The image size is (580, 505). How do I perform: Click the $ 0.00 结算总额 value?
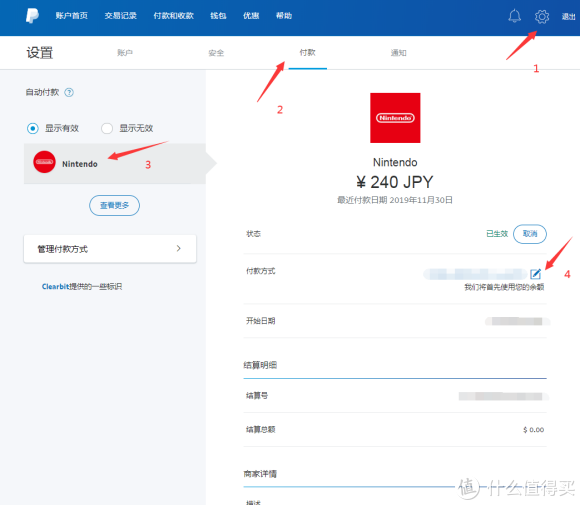pyautogui.click(x=533, y=430)
